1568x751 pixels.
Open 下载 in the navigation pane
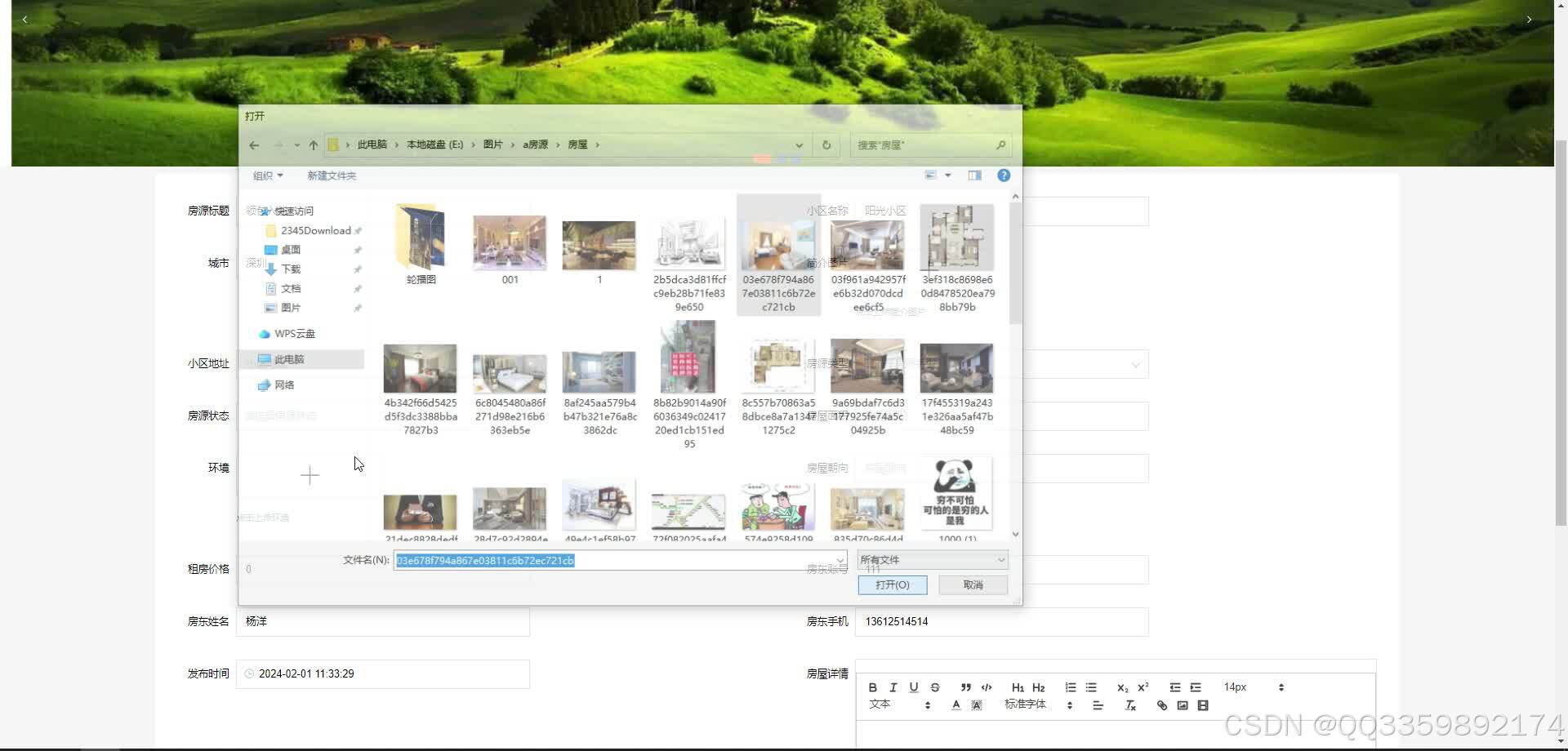[x=291, y=269]
